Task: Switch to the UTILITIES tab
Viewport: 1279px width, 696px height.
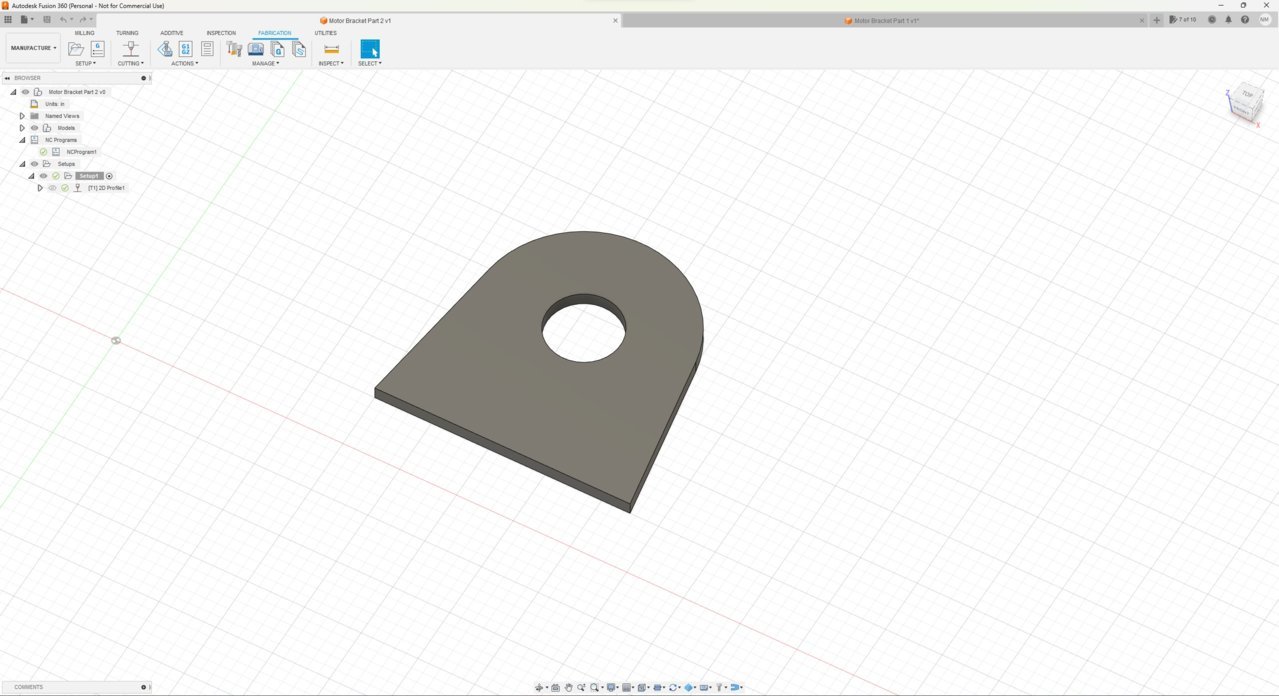Action: (326, 33)
